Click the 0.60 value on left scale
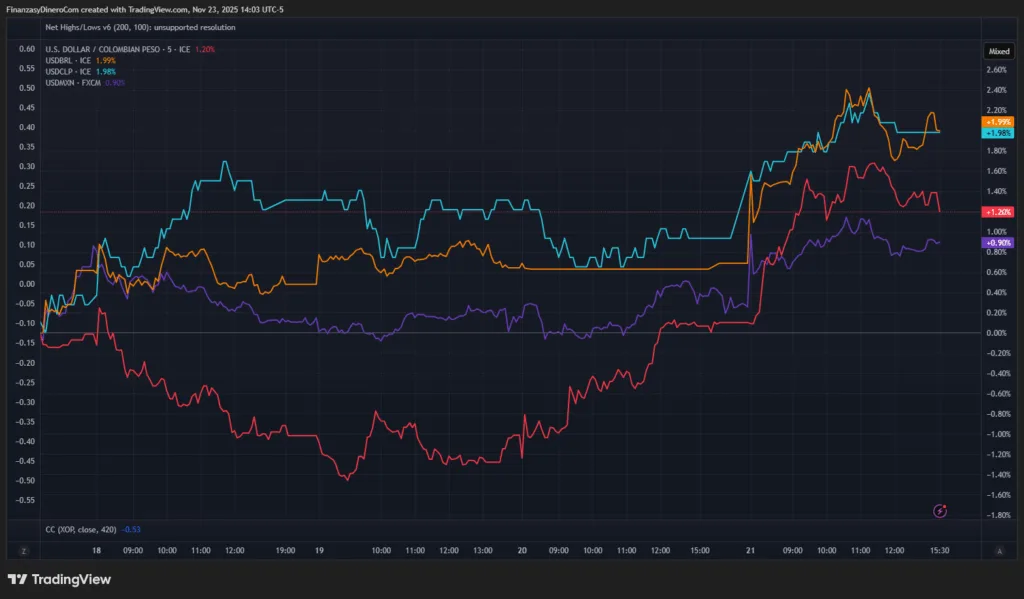Viewport: 1024px width, 599px height. (x=27, y=49)
